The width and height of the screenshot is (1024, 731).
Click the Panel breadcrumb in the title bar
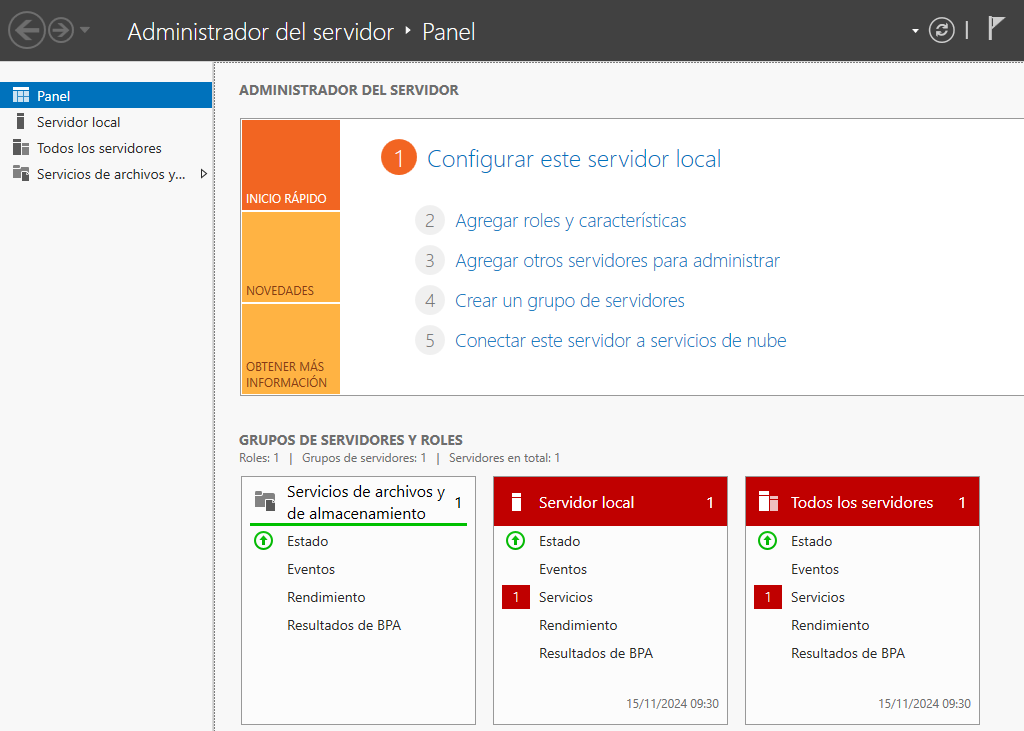point(449,31)
